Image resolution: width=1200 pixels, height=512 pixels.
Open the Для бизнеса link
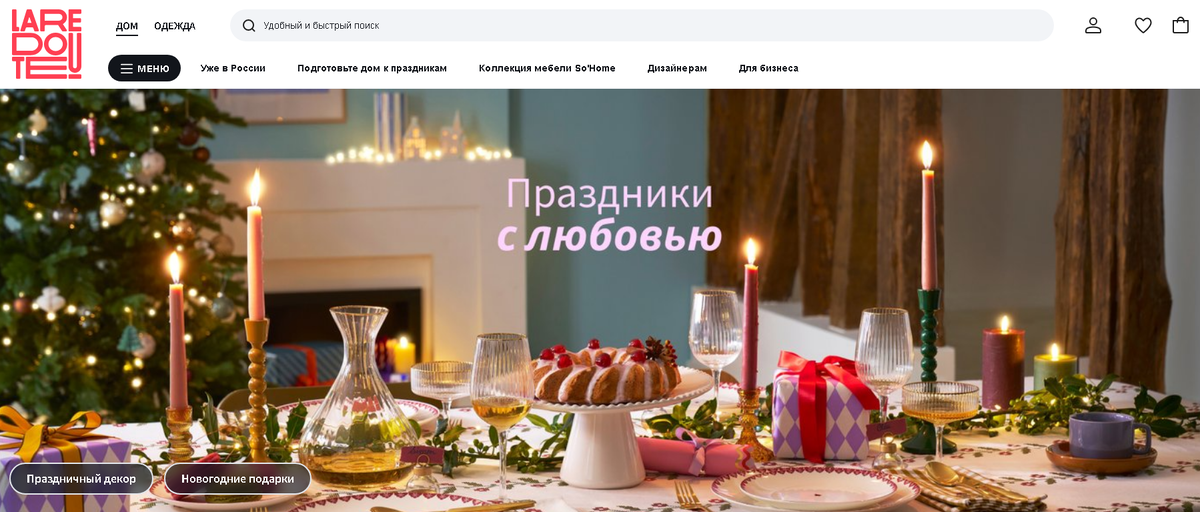(768, 68)
